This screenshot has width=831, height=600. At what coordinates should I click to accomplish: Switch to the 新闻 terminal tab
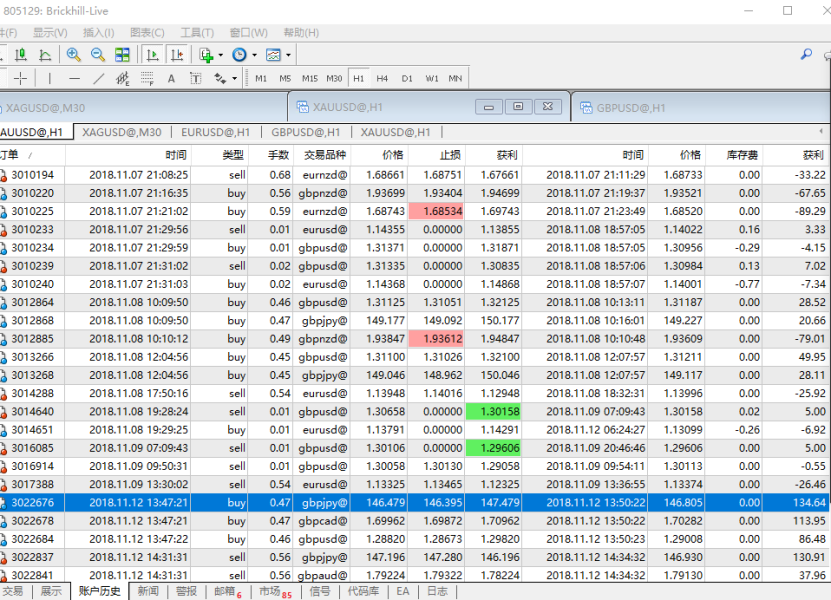pyautogui.click(x=148, y=591)
